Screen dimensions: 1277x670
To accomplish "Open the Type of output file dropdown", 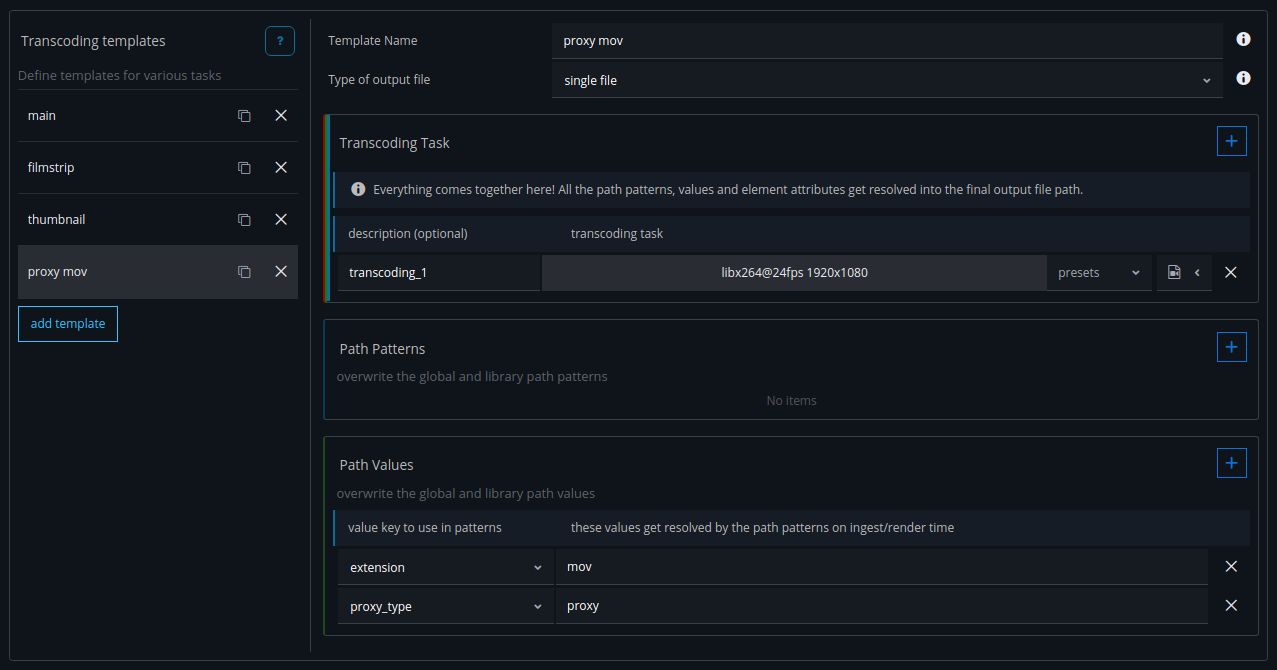I will pos(886,80).
